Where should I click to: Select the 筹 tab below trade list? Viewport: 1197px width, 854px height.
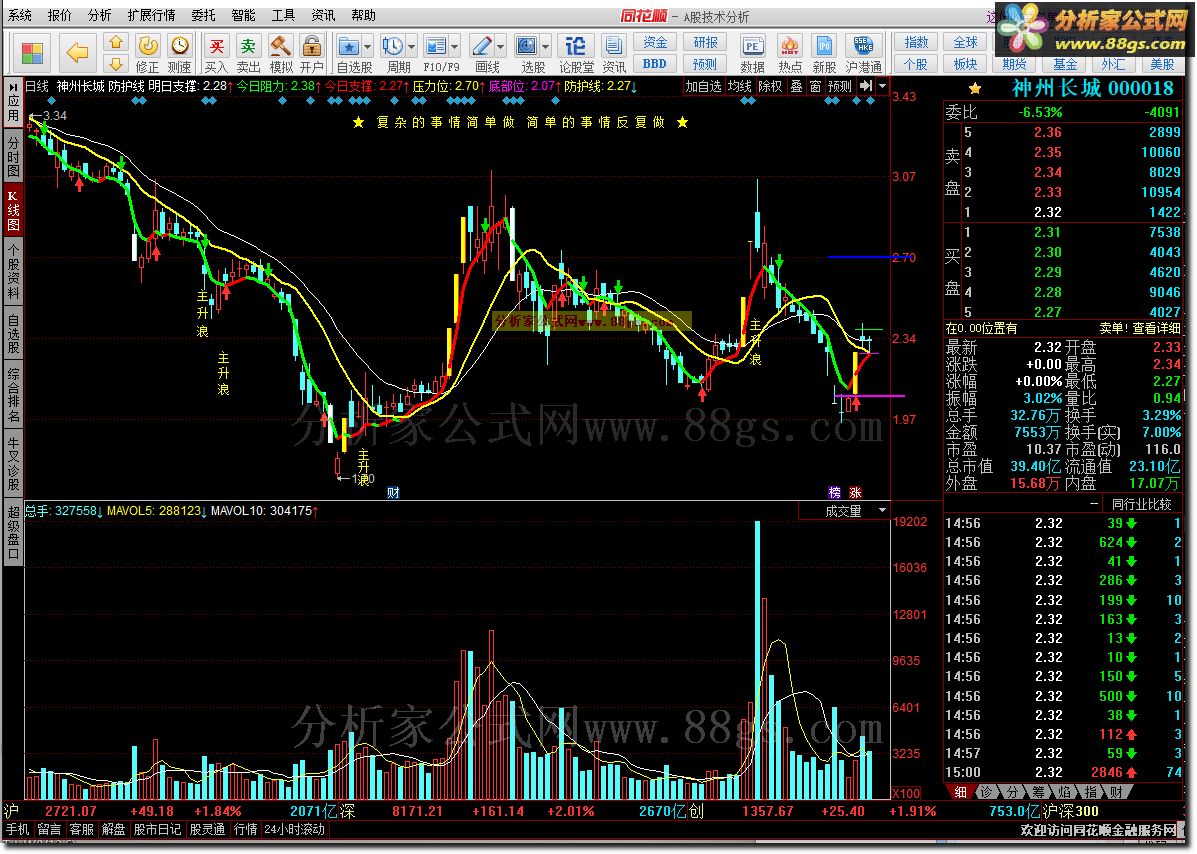coord(1037,792)
